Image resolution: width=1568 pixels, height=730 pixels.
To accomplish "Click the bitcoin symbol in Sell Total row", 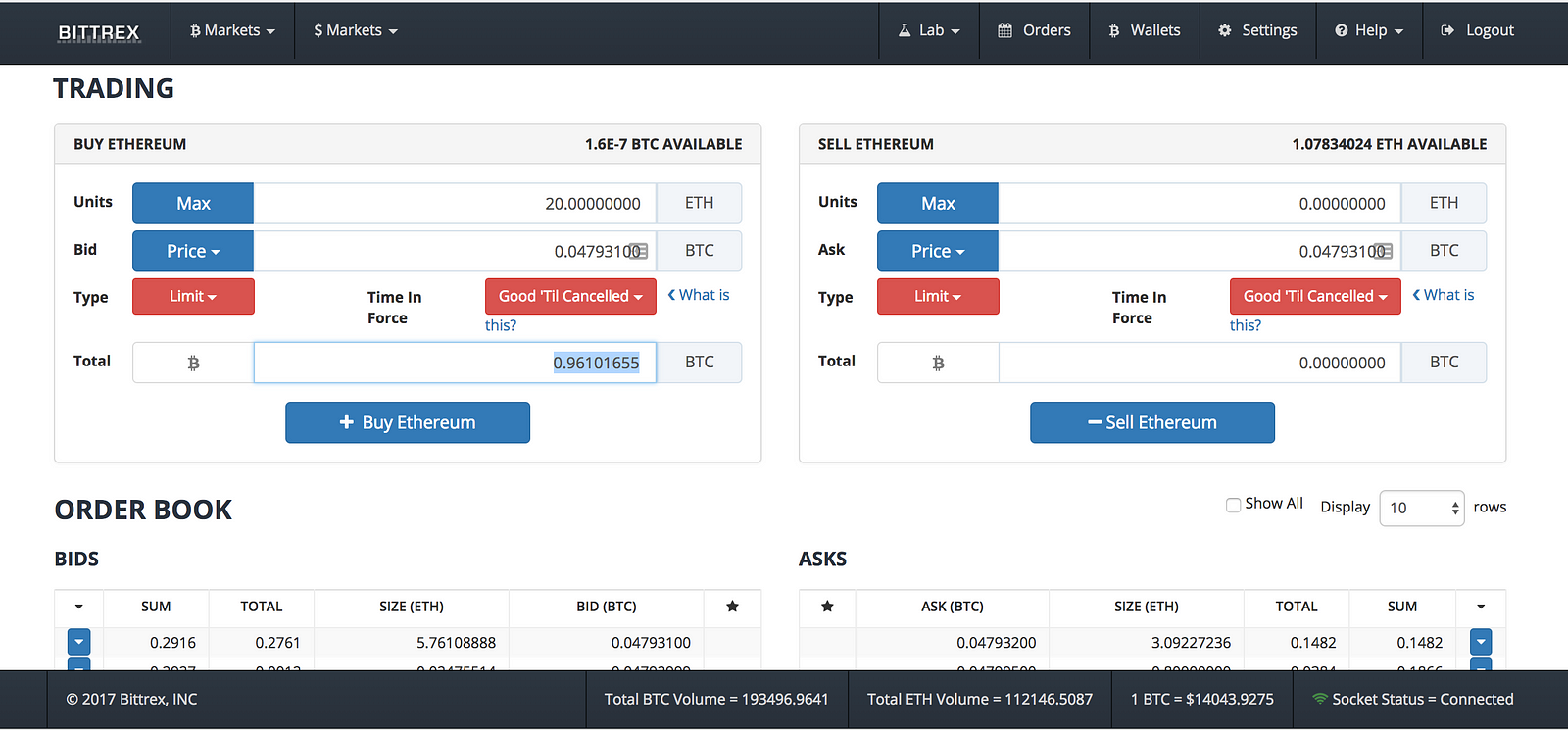I will 938,363.
